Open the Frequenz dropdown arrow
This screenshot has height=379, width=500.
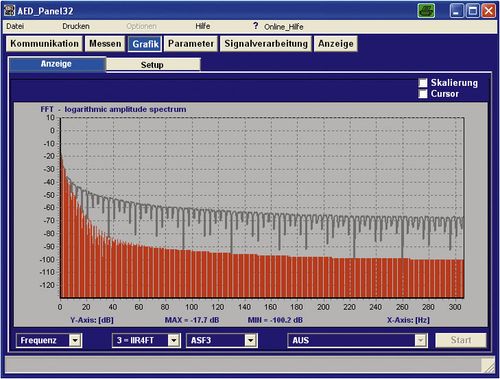click(x=75, y=340)
